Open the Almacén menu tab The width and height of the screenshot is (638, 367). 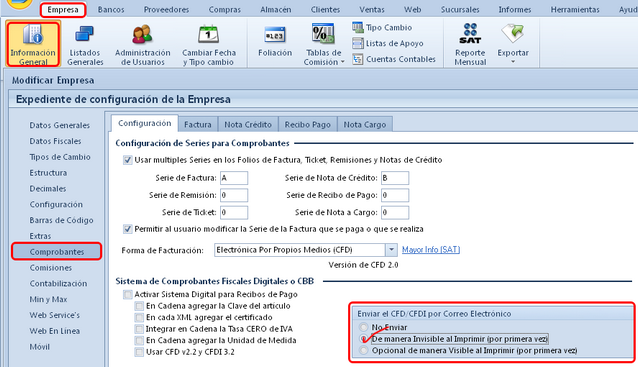point(275,9)
